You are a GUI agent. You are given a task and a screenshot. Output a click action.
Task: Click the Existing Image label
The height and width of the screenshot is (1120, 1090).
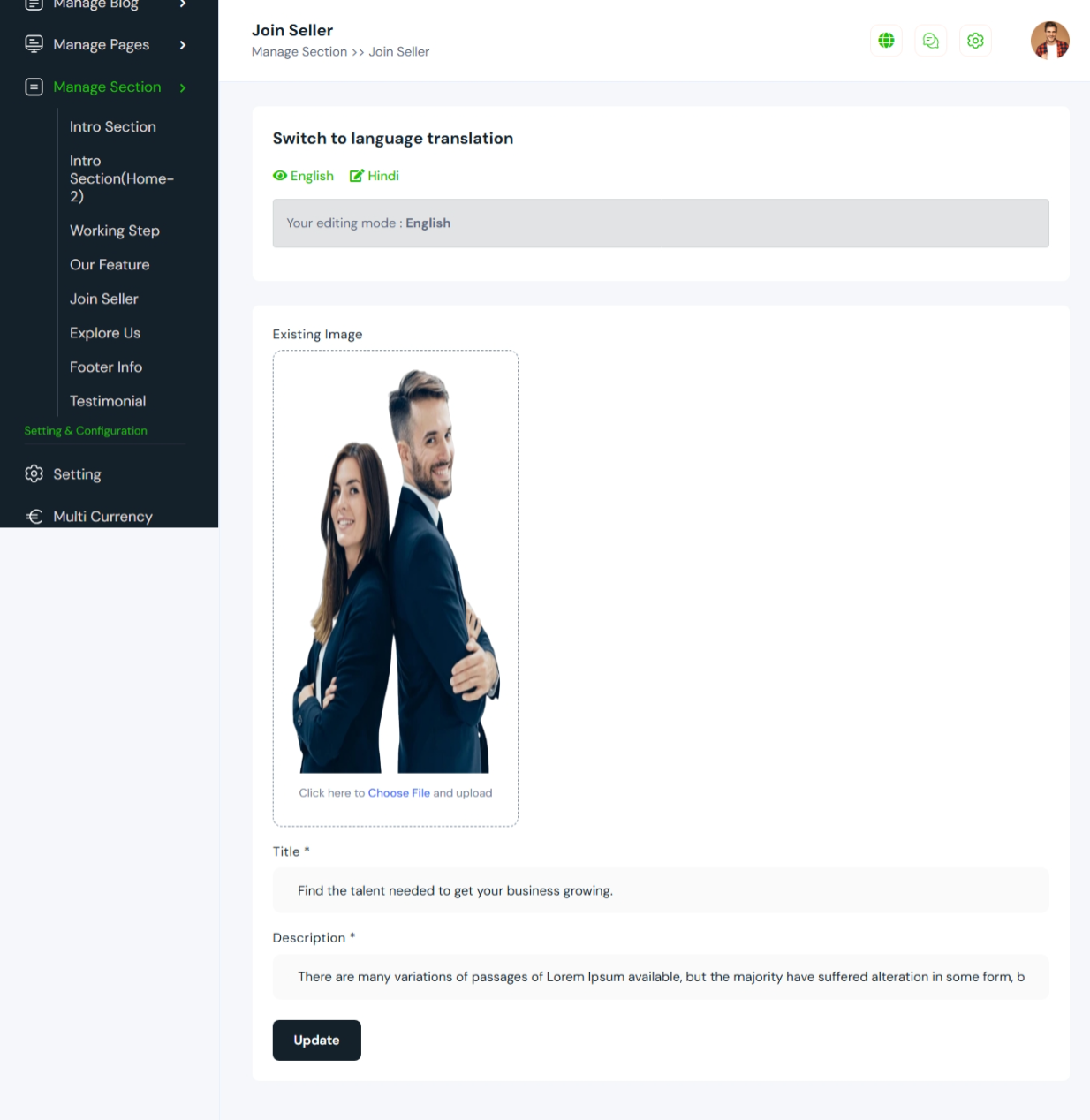[317, 334]
